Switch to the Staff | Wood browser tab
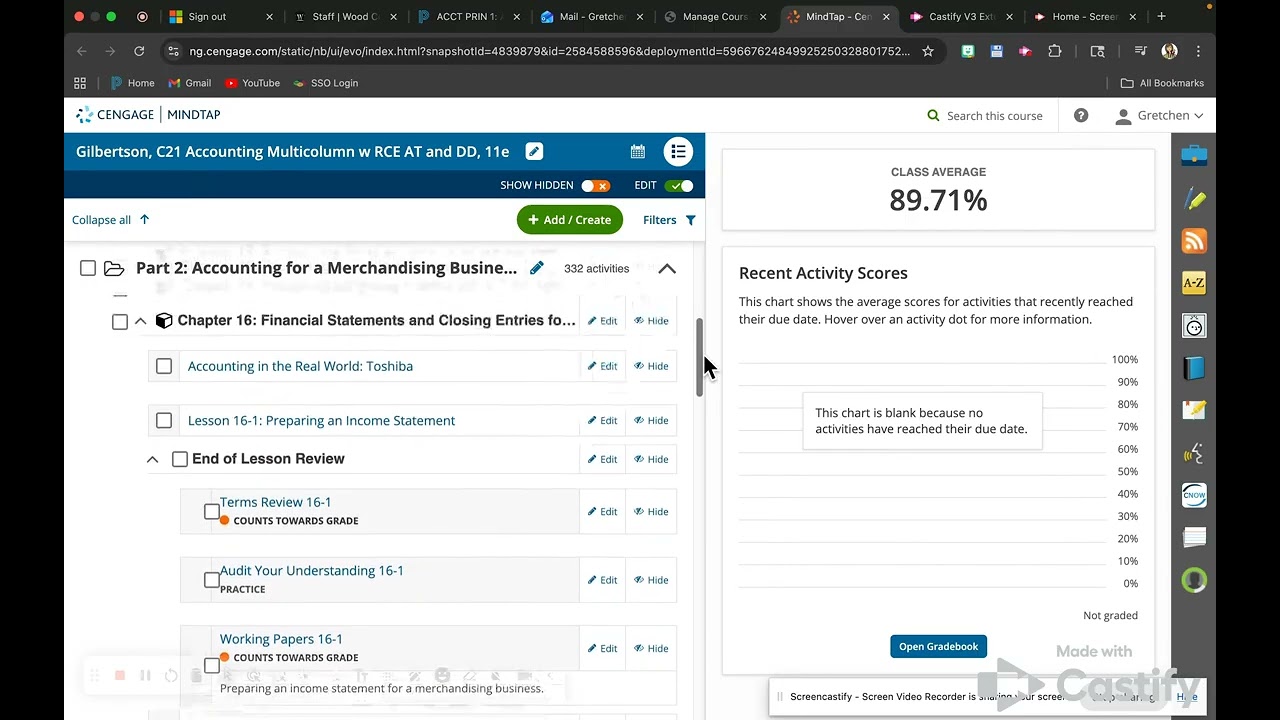The width and height of the screenshot is (1280, 720). click(346, 17)
